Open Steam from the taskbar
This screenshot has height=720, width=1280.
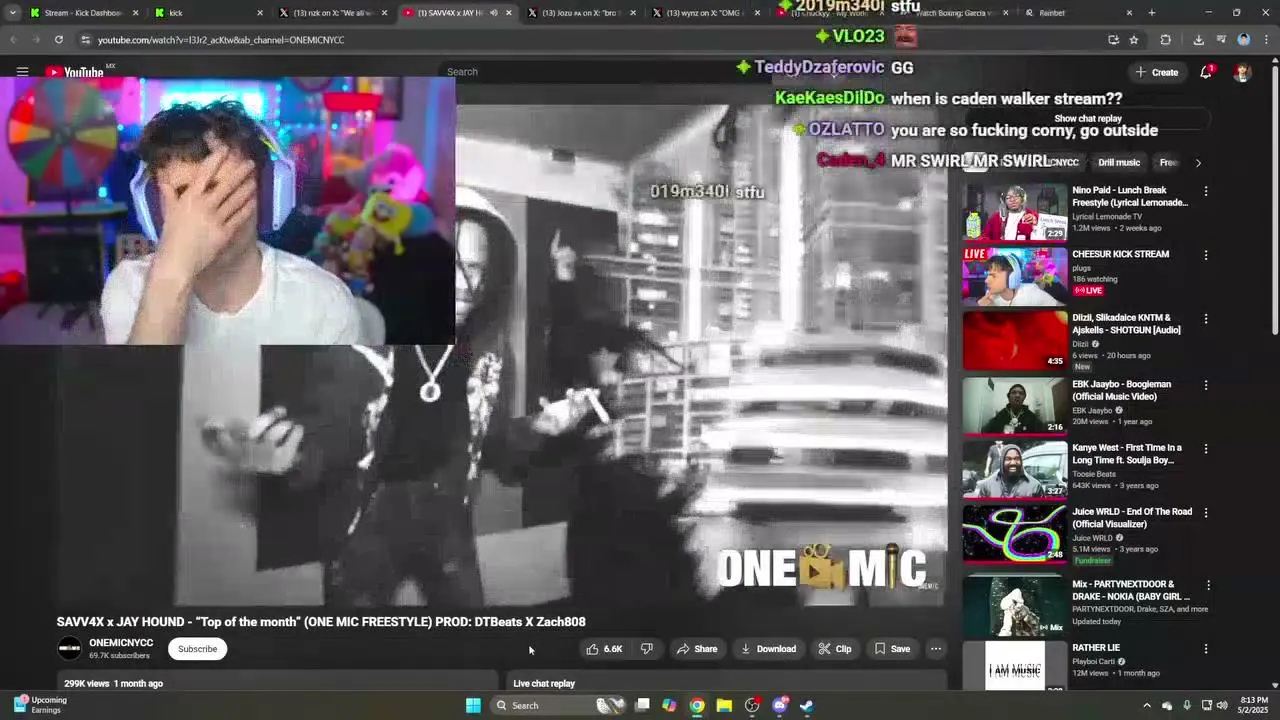tap(806, 705)
